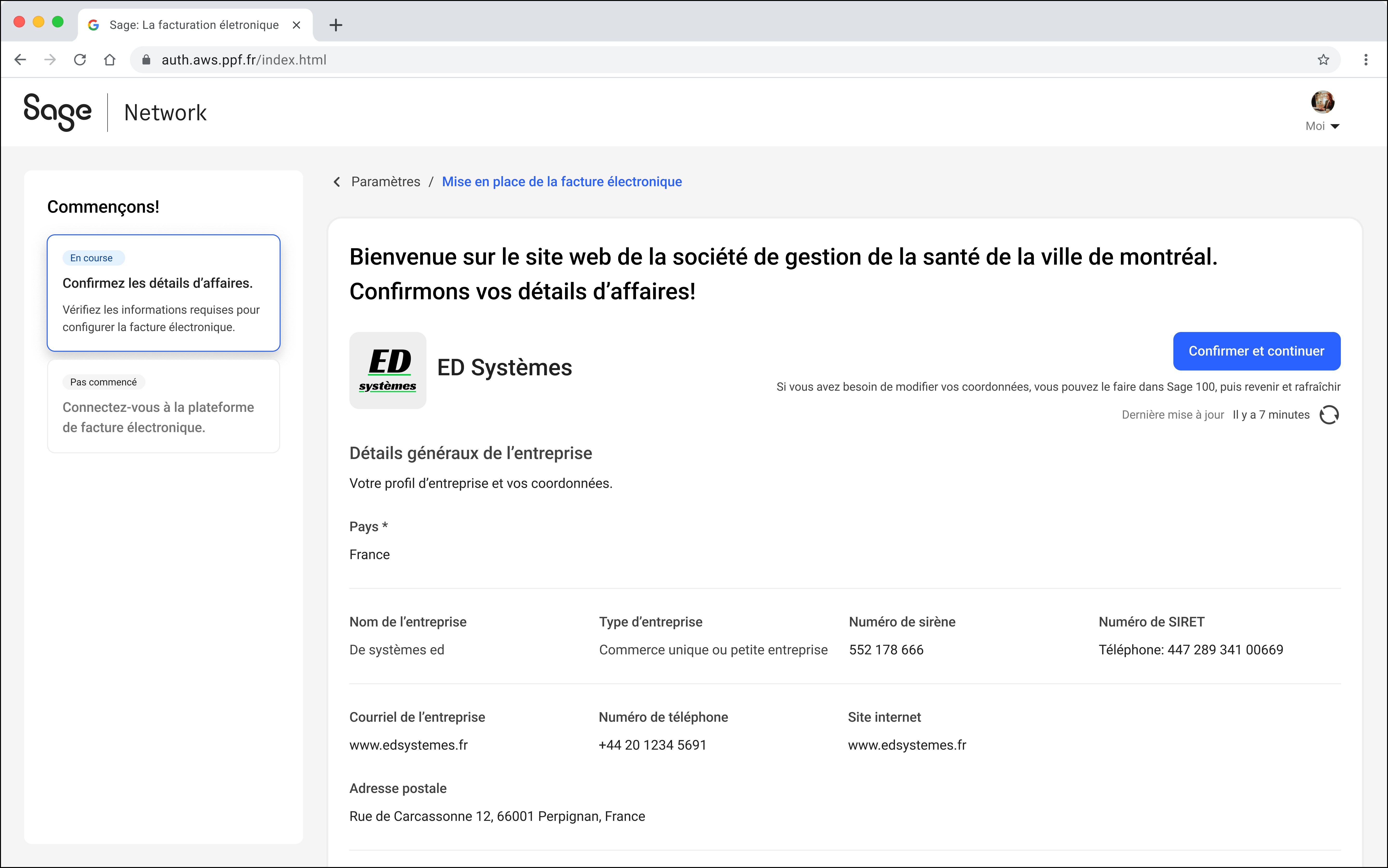Go to browser home page icon
Screen dimensions: 1388x868
[110, 60]
